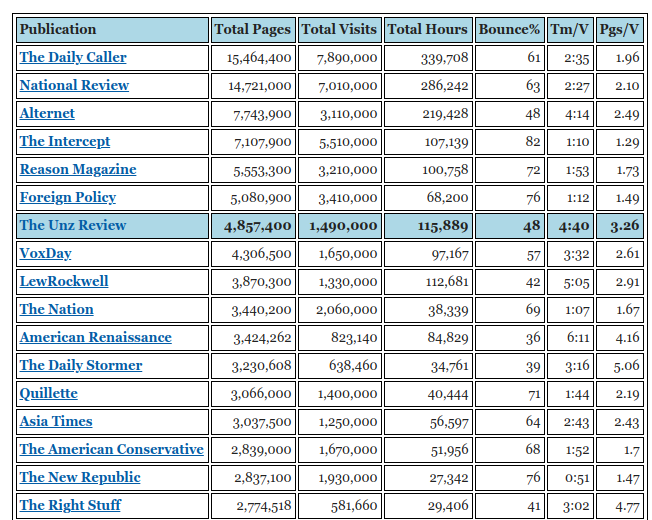Select the 2,839,000 pages cell
The image size is (652, 520).
tap(253, 449)
